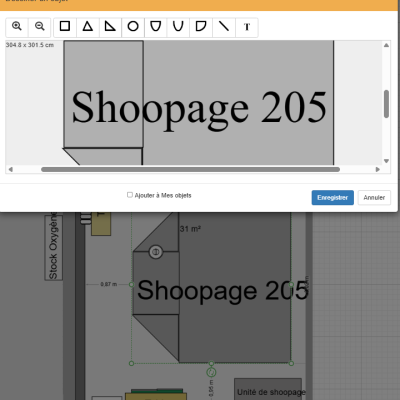Click the vertical scrollbar thumb
The width and height of the screenshot is (400, 400).
[386, 104]
